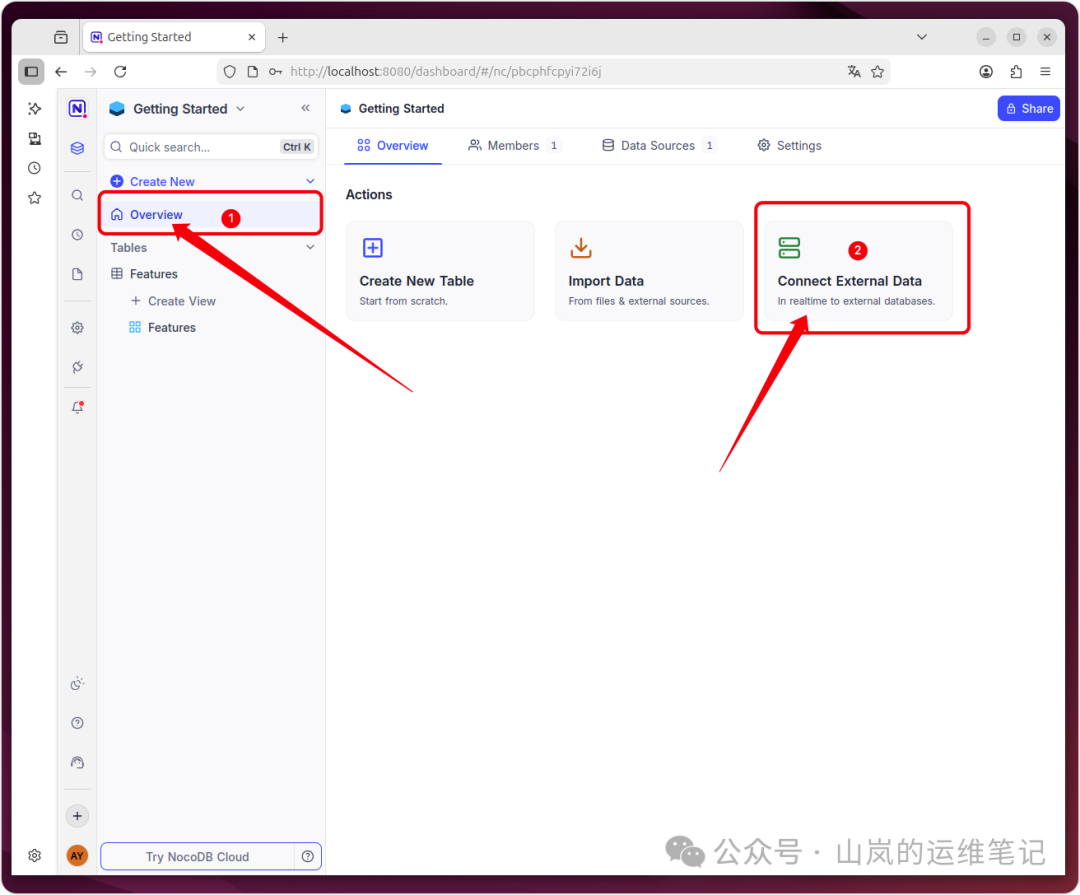The height and width of the screenshot is (895, 1080).
Task: Open bookmarks star in Firefox sidebar
Action: 34,198
